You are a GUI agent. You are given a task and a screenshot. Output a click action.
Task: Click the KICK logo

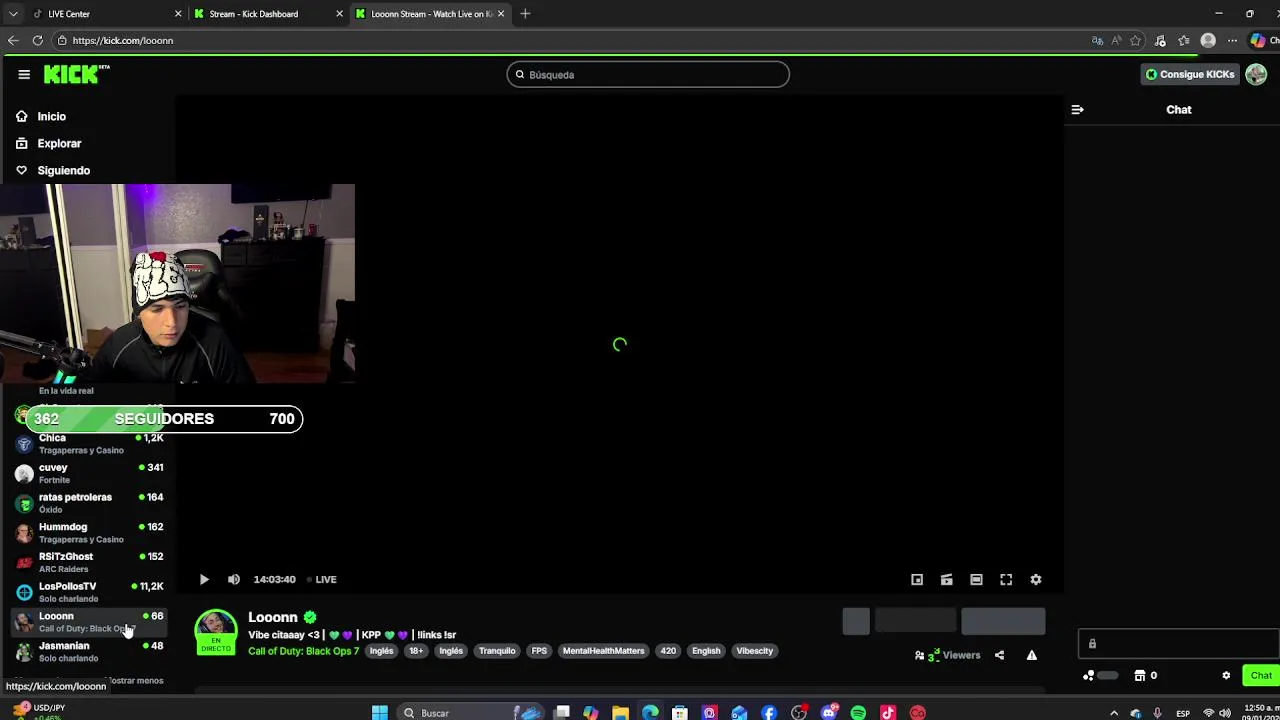point(76,74)
